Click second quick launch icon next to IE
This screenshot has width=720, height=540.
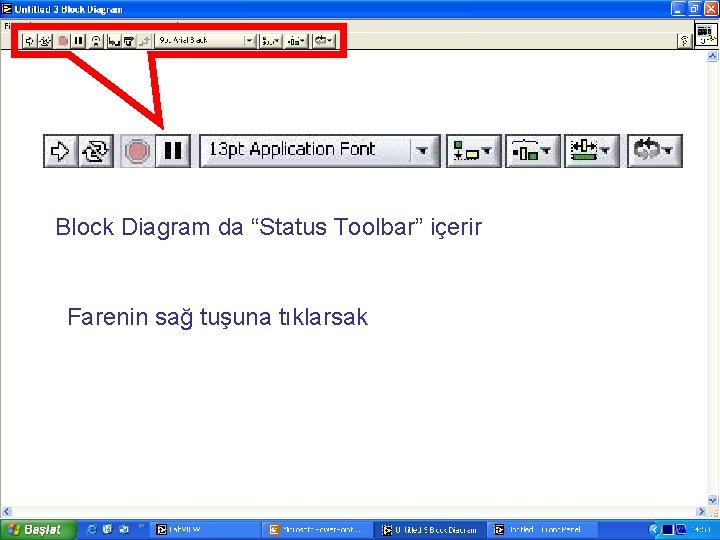tap(107, 529)
